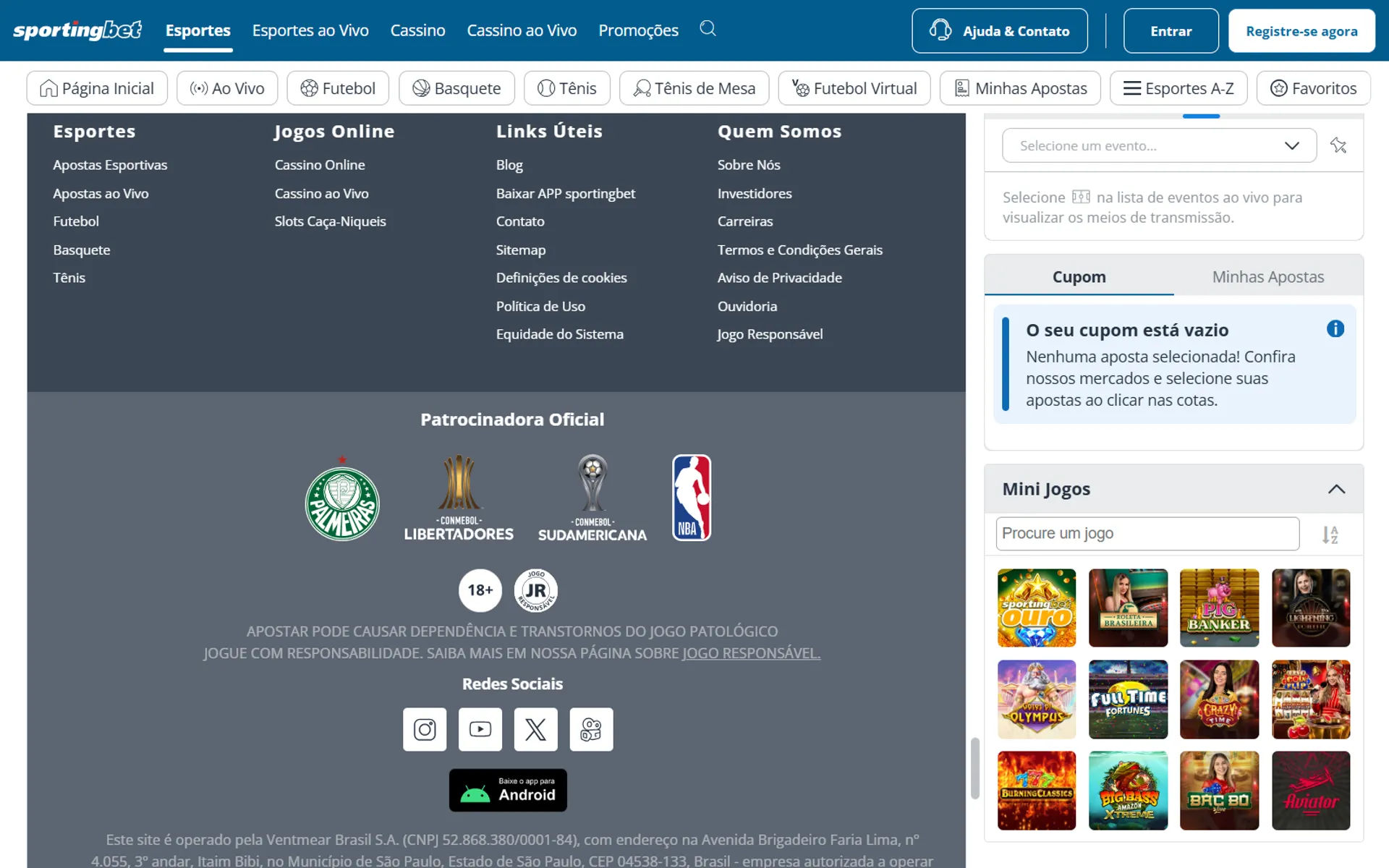Open the Futebol sports pill
Image resolution: width=1389 pixels, height=868 pixels.
[x=338, y=88]
